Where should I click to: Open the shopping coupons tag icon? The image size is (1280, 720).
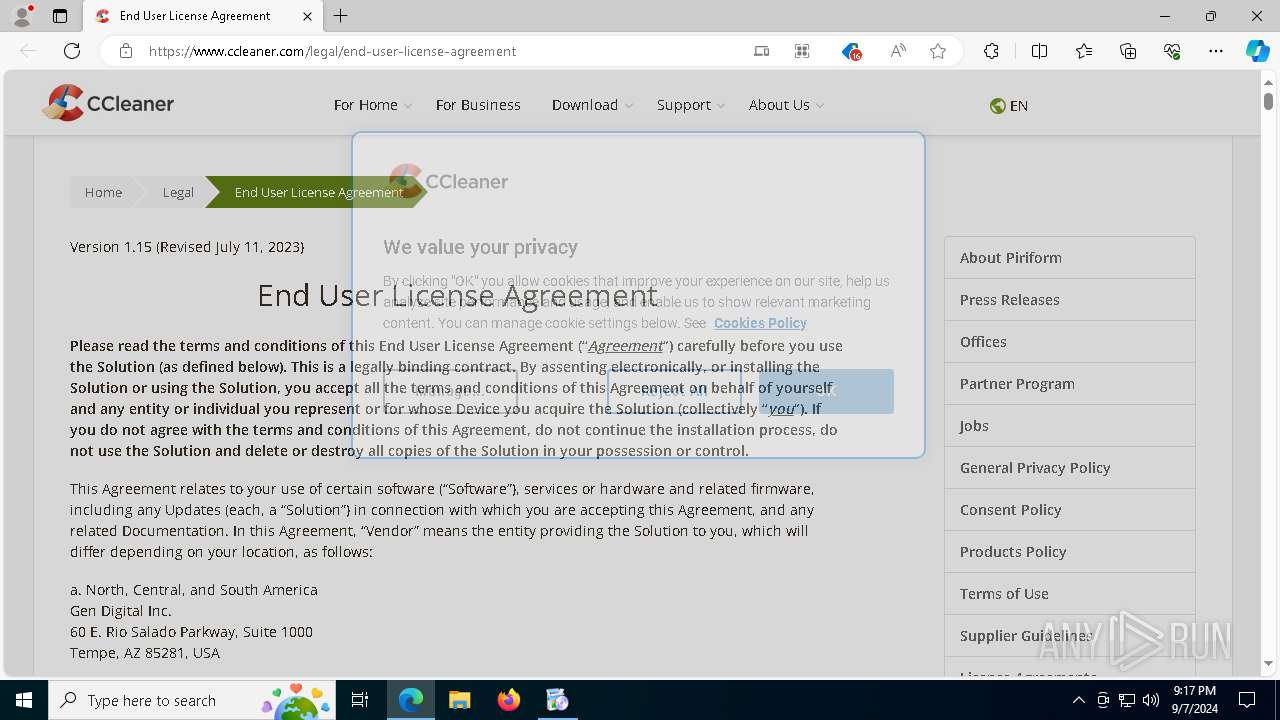851,51
